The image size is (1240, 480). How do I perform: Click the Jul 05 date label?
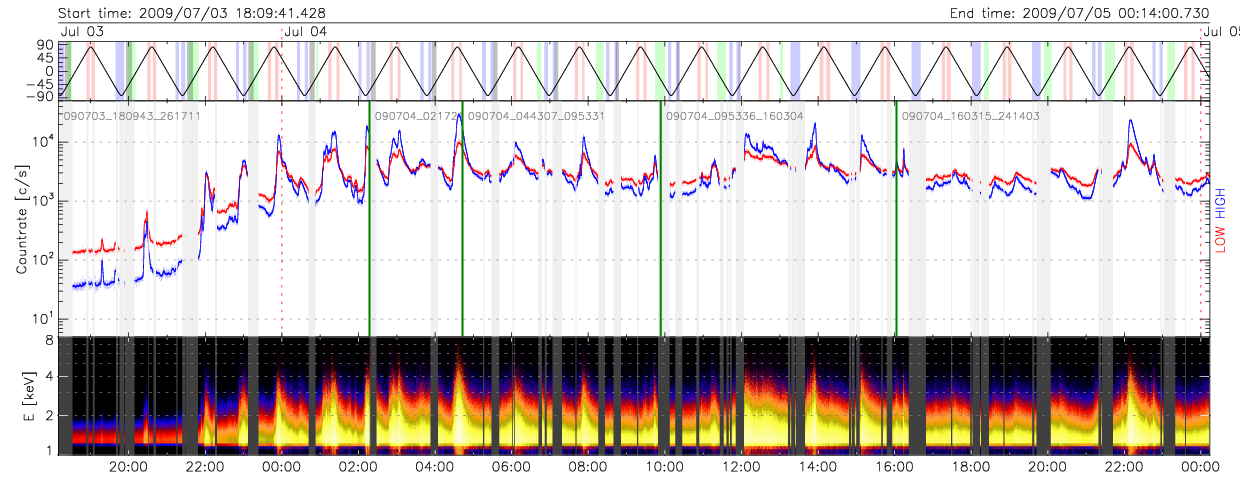point(1220,31)
